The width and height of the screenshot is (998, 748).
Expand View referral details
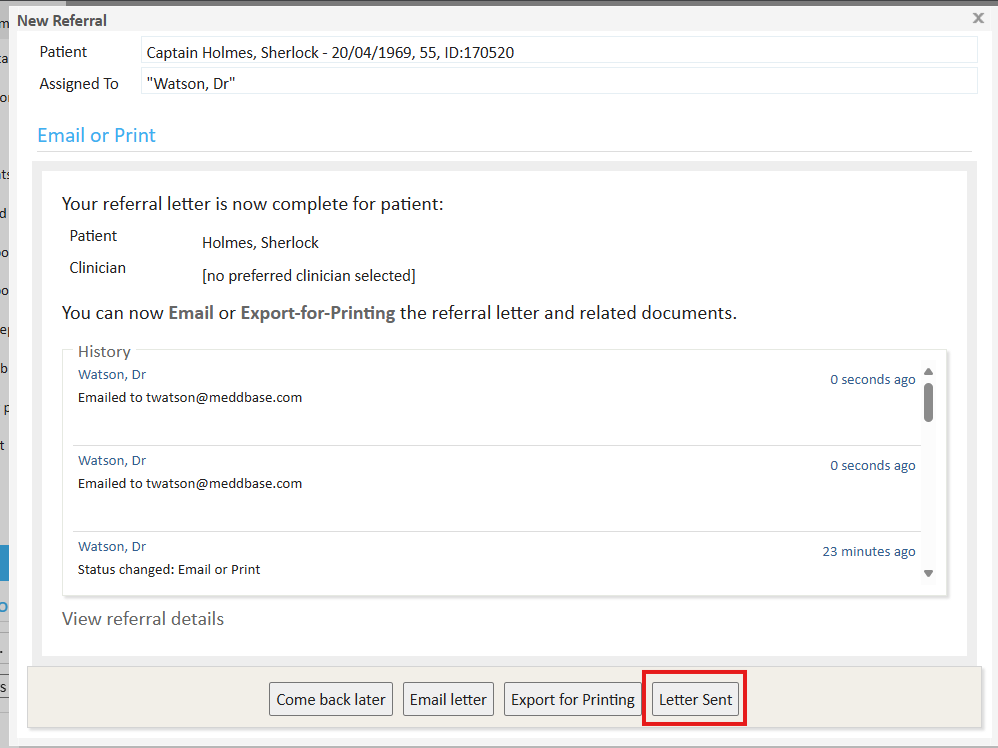tap(143, 619)
